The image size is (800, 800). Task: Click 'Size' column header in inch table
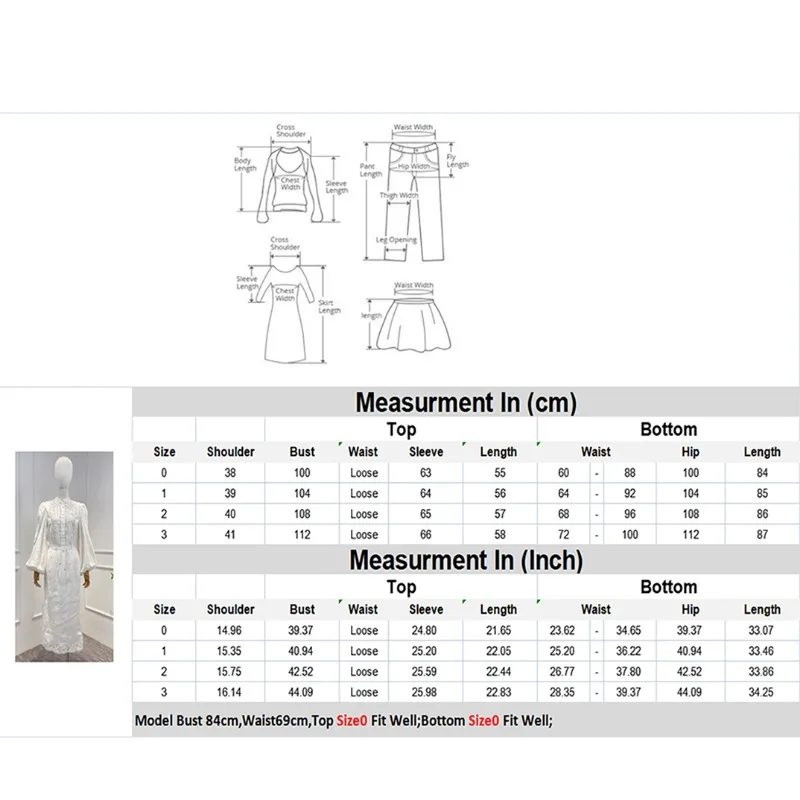tap(164, 609)
